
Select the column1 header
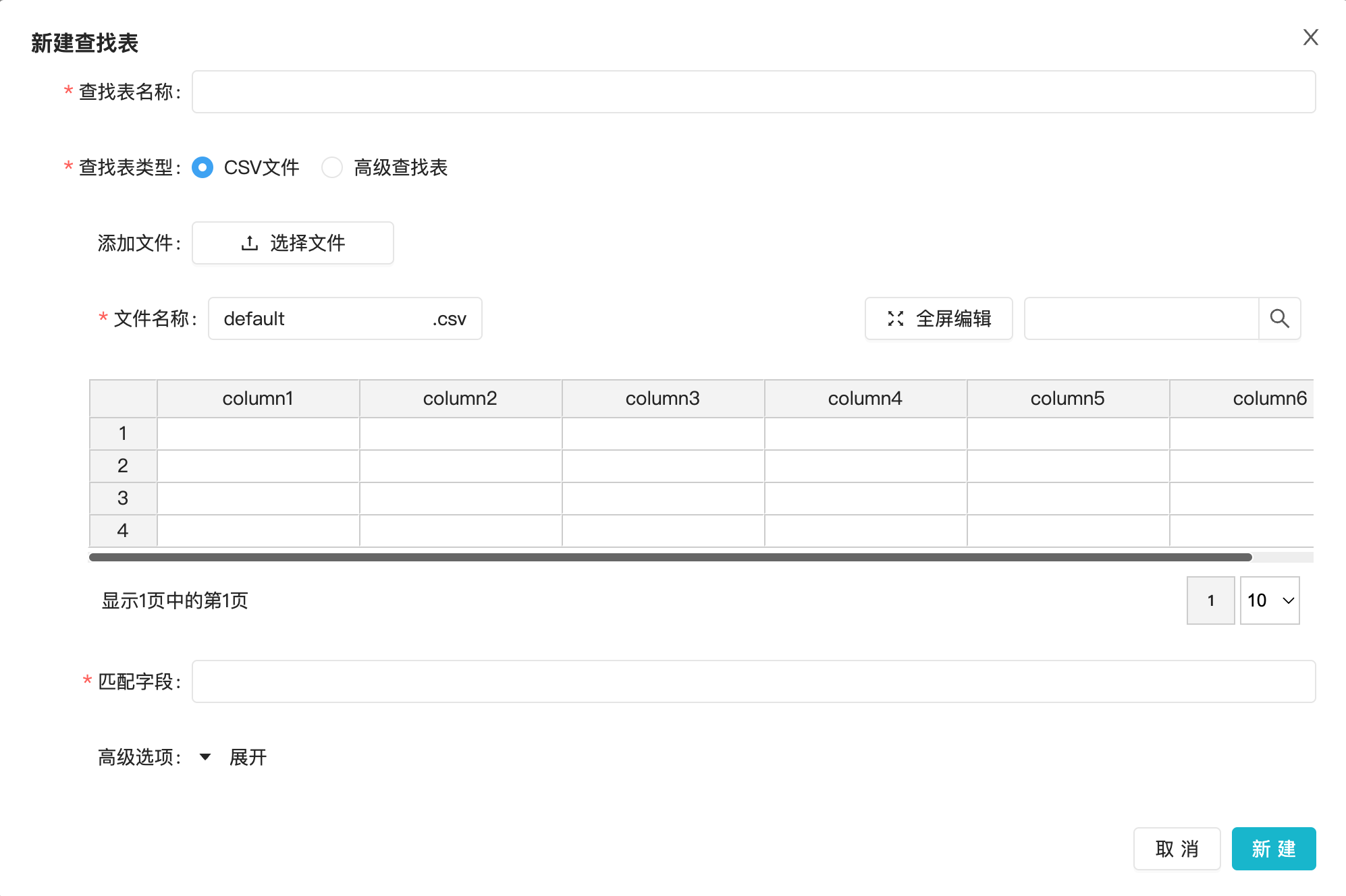click(x=258, y=399)
